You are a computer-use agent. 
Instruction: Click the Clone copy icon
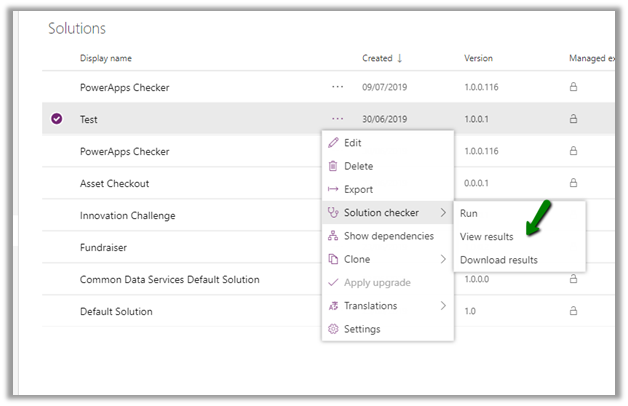click(x=334, y=259)
